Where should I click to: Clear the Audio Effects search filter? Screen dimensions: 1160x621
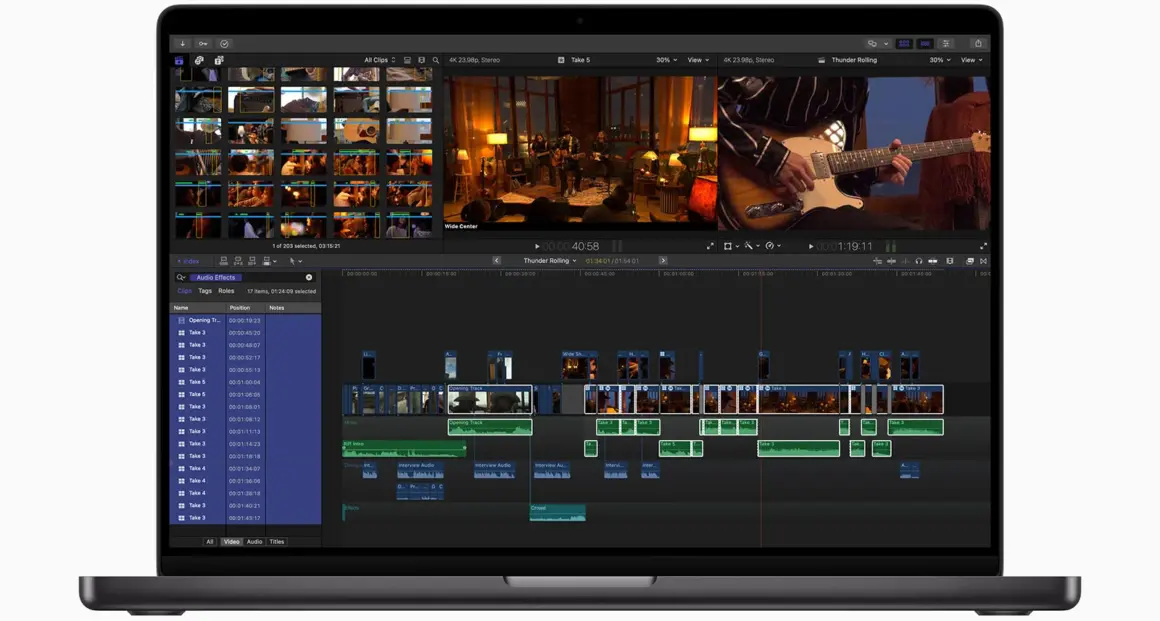[x=309, y=277]
